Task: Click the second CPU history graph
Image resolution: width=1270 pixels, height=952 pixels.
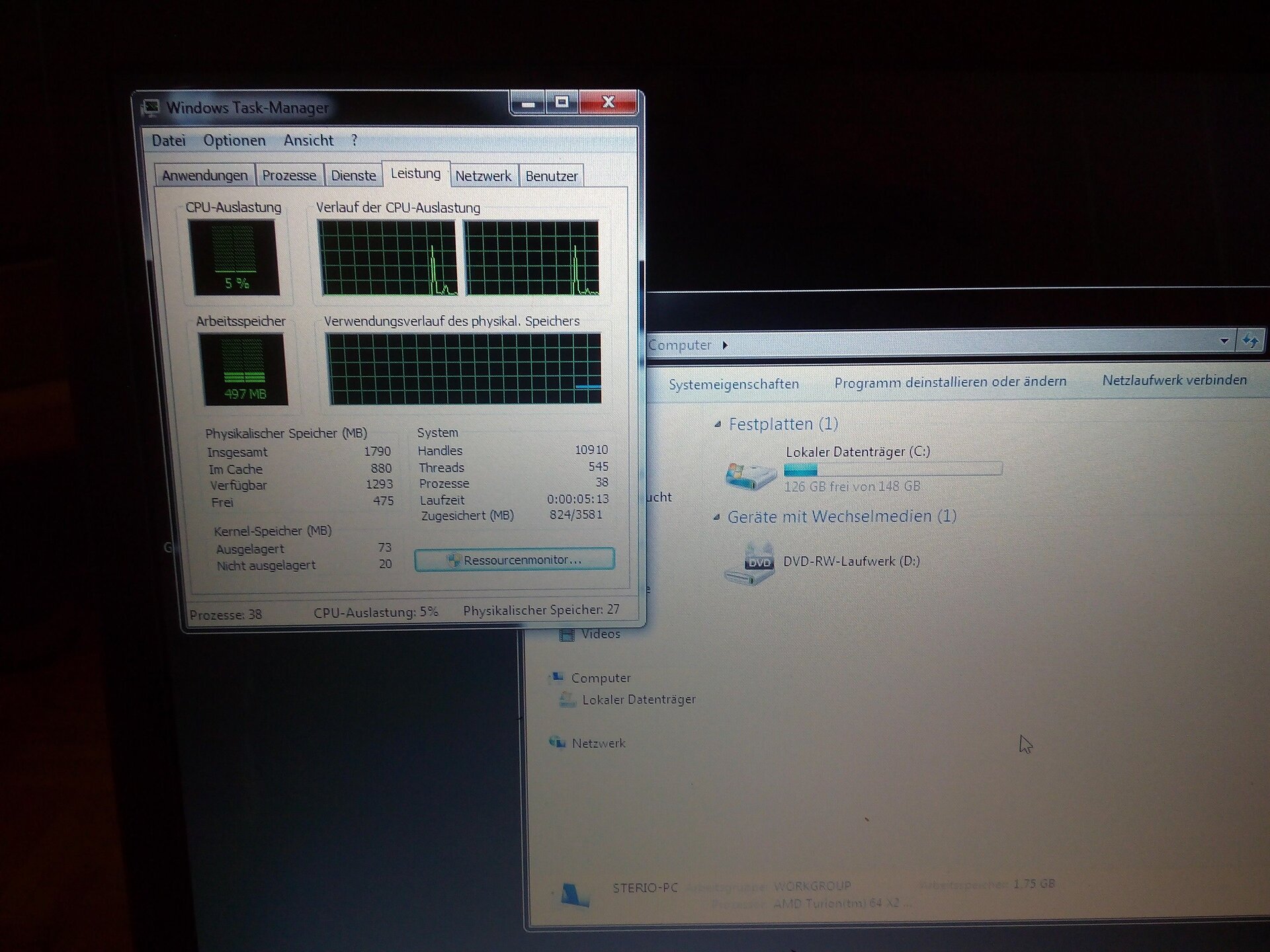Action: pyautogui.click(x=532, y=258)
